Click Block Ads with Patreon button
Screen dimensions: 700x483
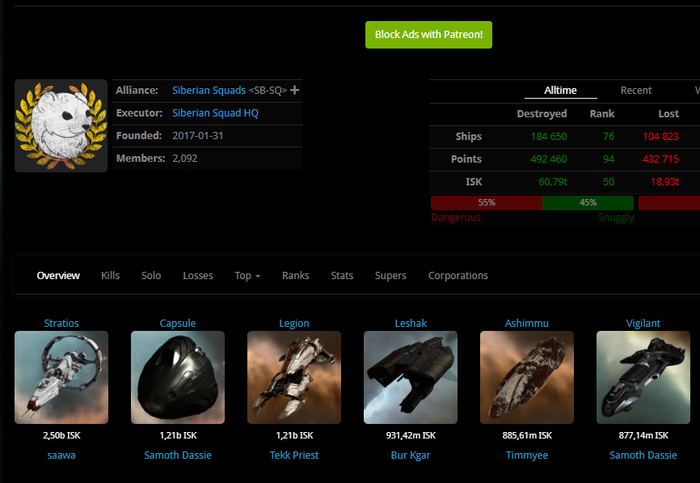[x=428, y=35]
